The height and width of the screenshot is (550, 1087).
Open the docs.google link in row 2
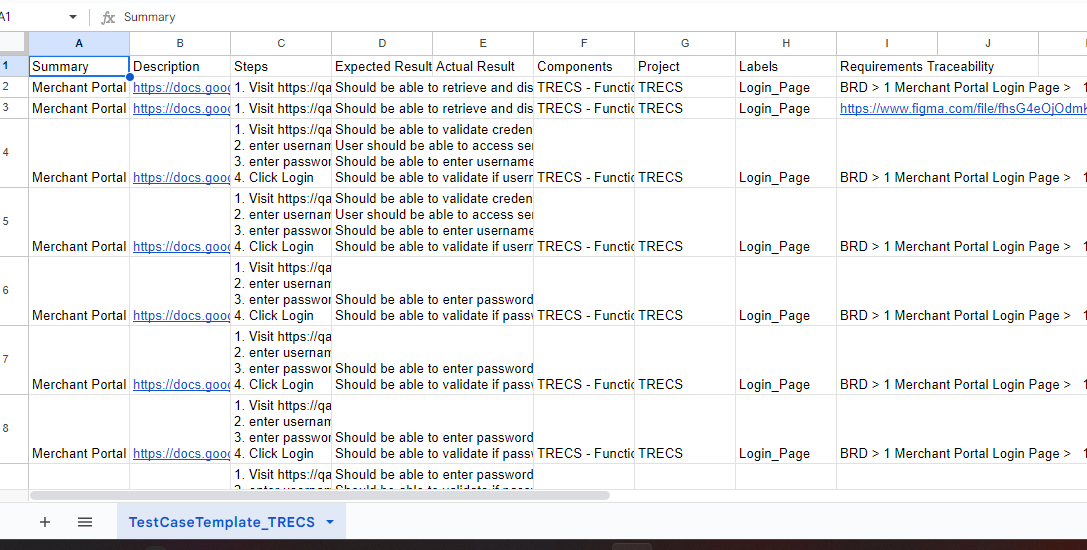click(x=181, y=87)
